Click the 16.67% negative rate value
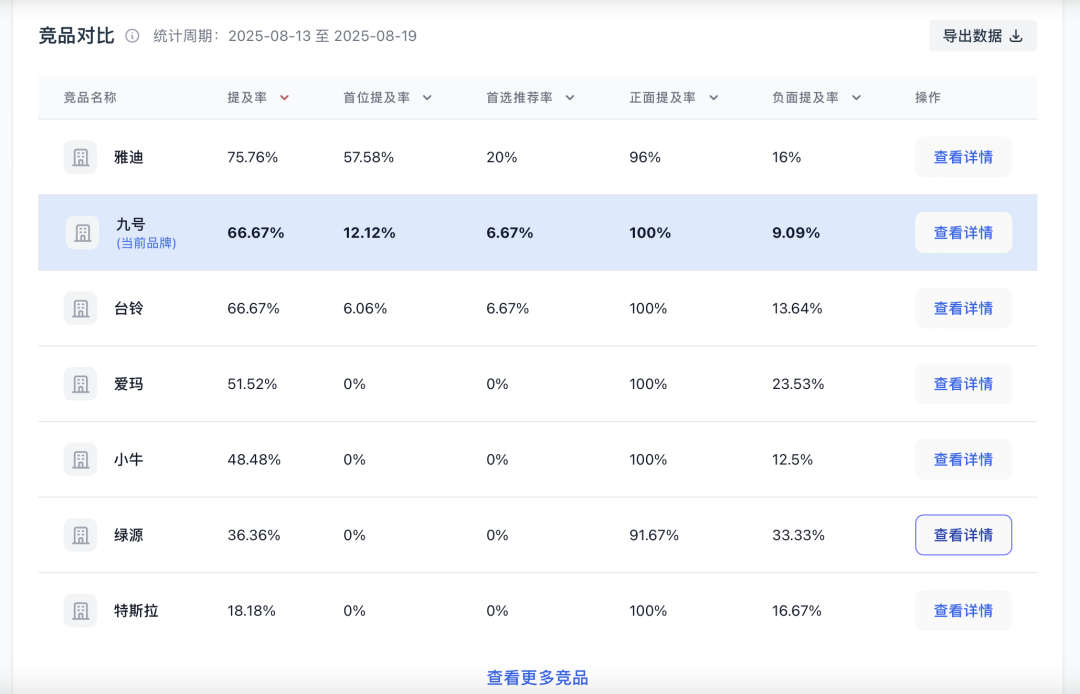Screen dimensions: 1080x694 (x=796, y=611)
